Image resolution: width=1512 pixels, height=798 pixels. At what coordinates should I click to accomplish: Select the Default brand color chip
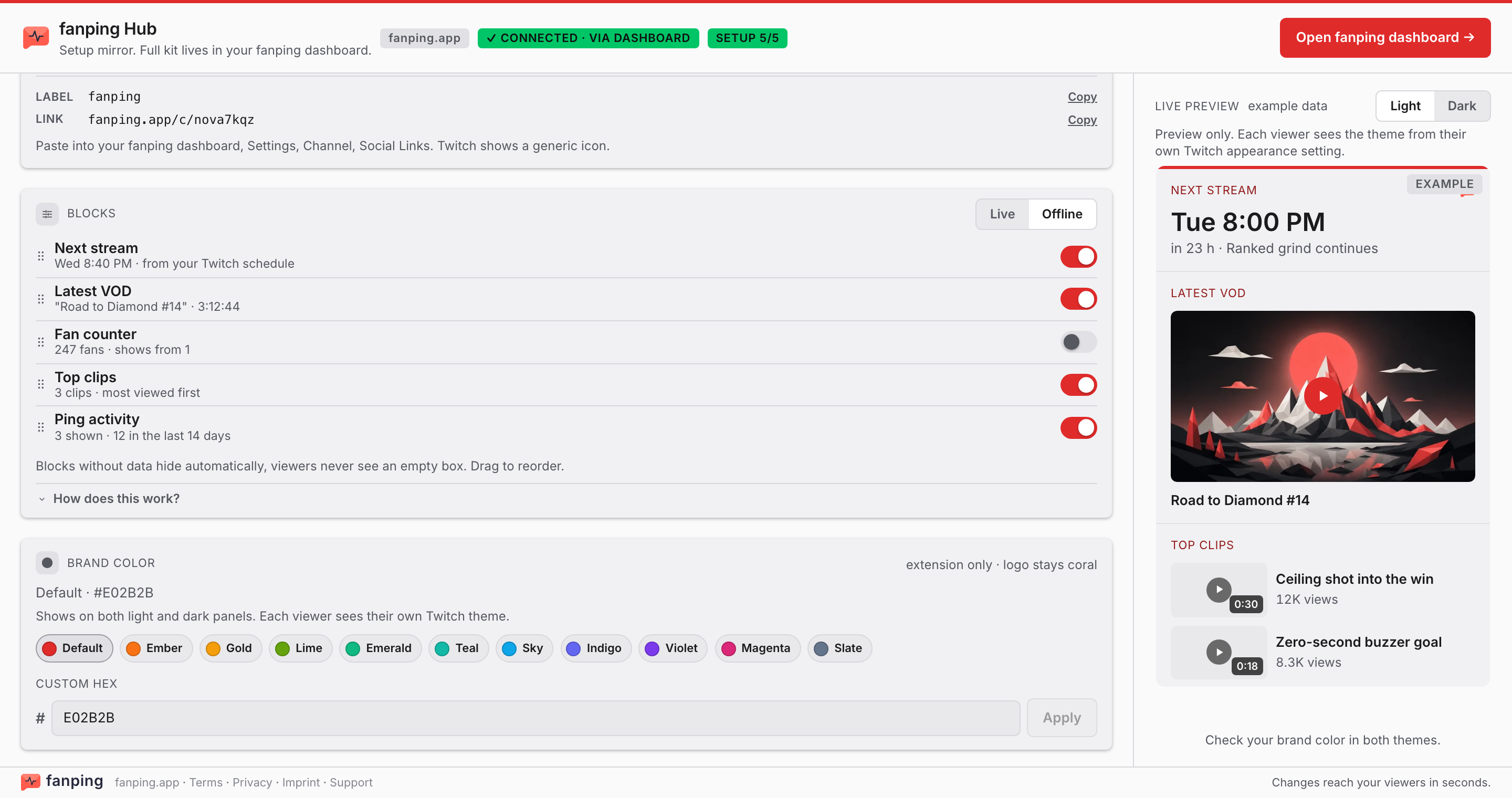[x=74, y=648]
